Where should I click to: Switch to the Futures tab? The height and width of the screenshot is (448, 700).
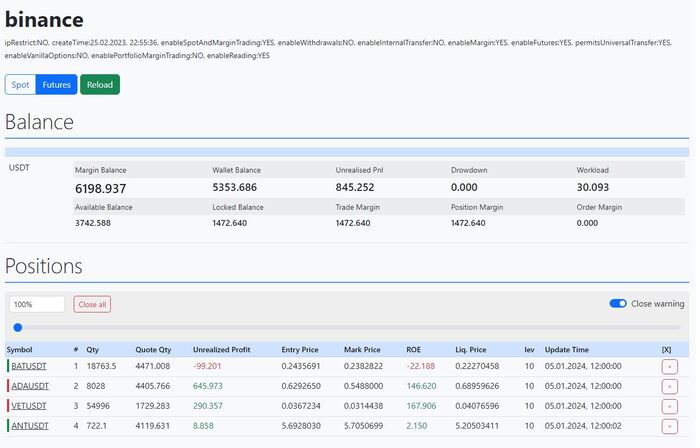coord(57,85)
